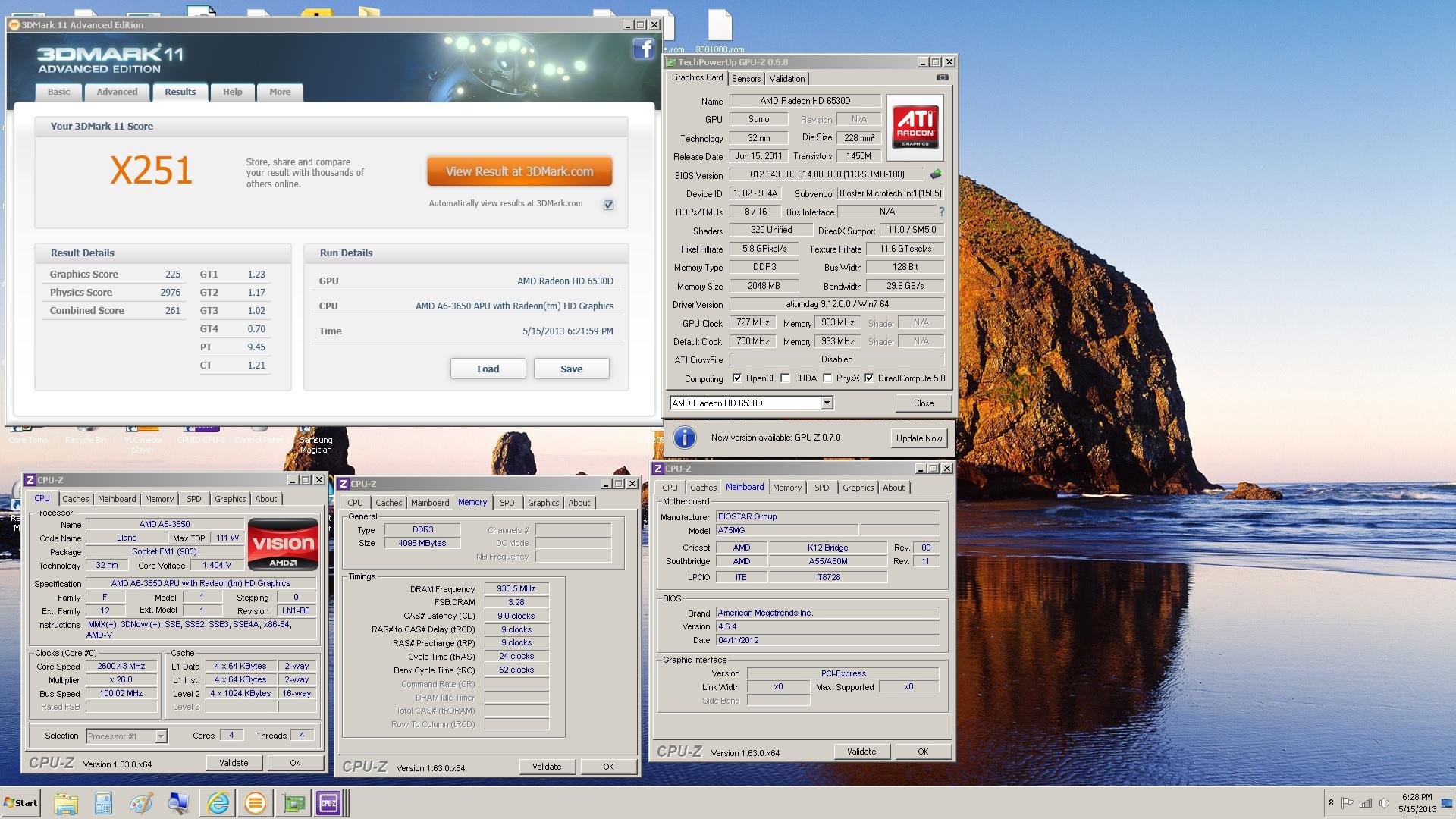
Task: Open the Processor #1 selection dropdown
Action: point(161,736)
